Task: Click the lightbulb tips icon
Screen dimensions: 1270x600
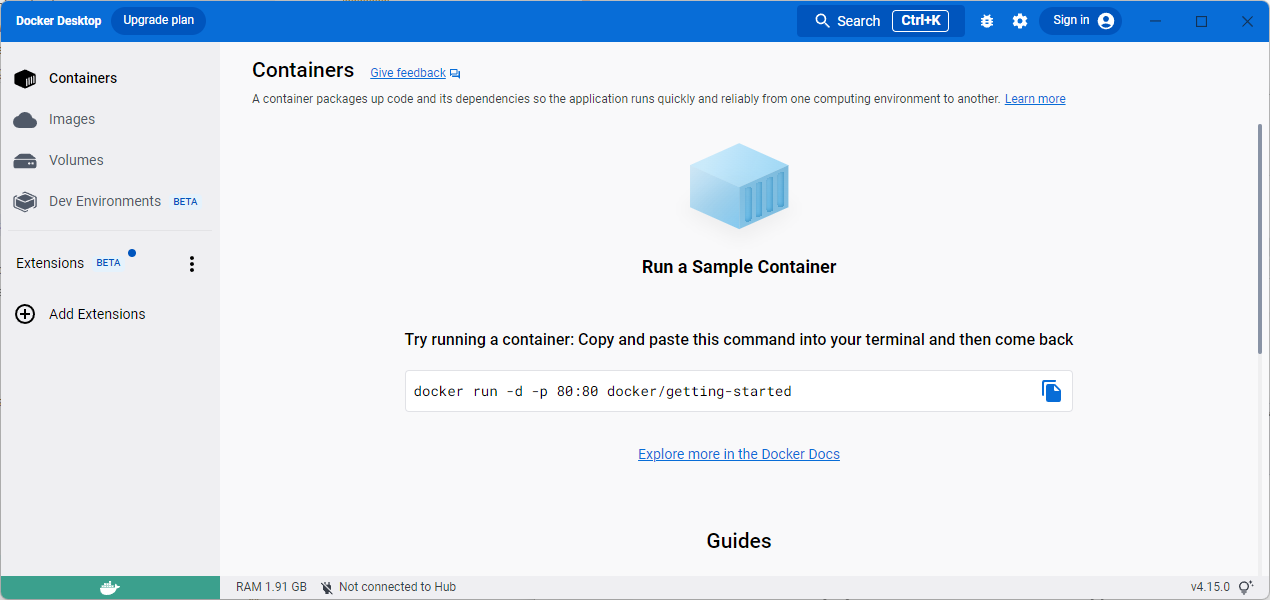Action: point(1246,587)
